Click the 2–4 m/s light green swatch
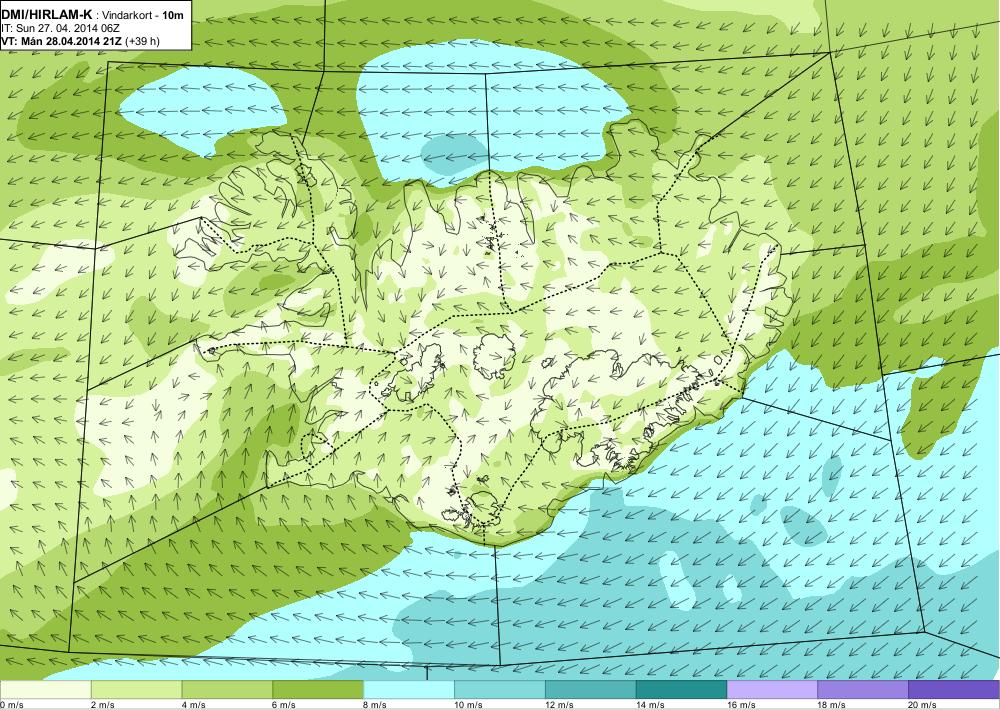This screenshot has width=1000, height=710. pos(136,690)
